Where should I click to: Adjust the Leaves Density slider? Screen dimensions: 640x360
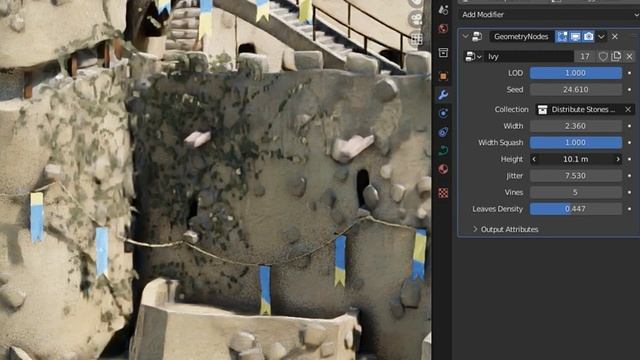click(576, 209)
